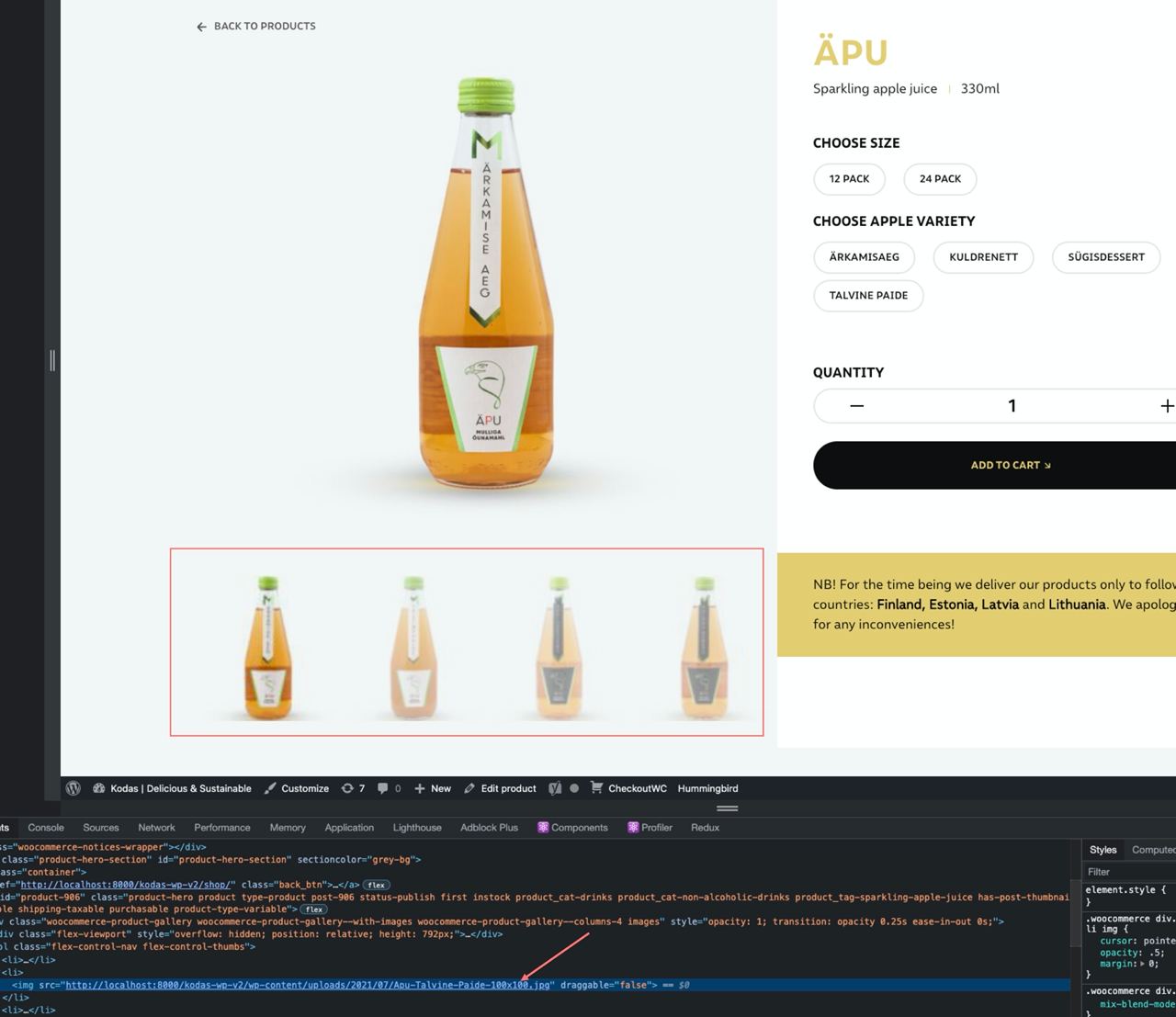This screenshot has width=1176, height=1017.
Task: Switch to the Network tab
Action: [x=156, y=828]
